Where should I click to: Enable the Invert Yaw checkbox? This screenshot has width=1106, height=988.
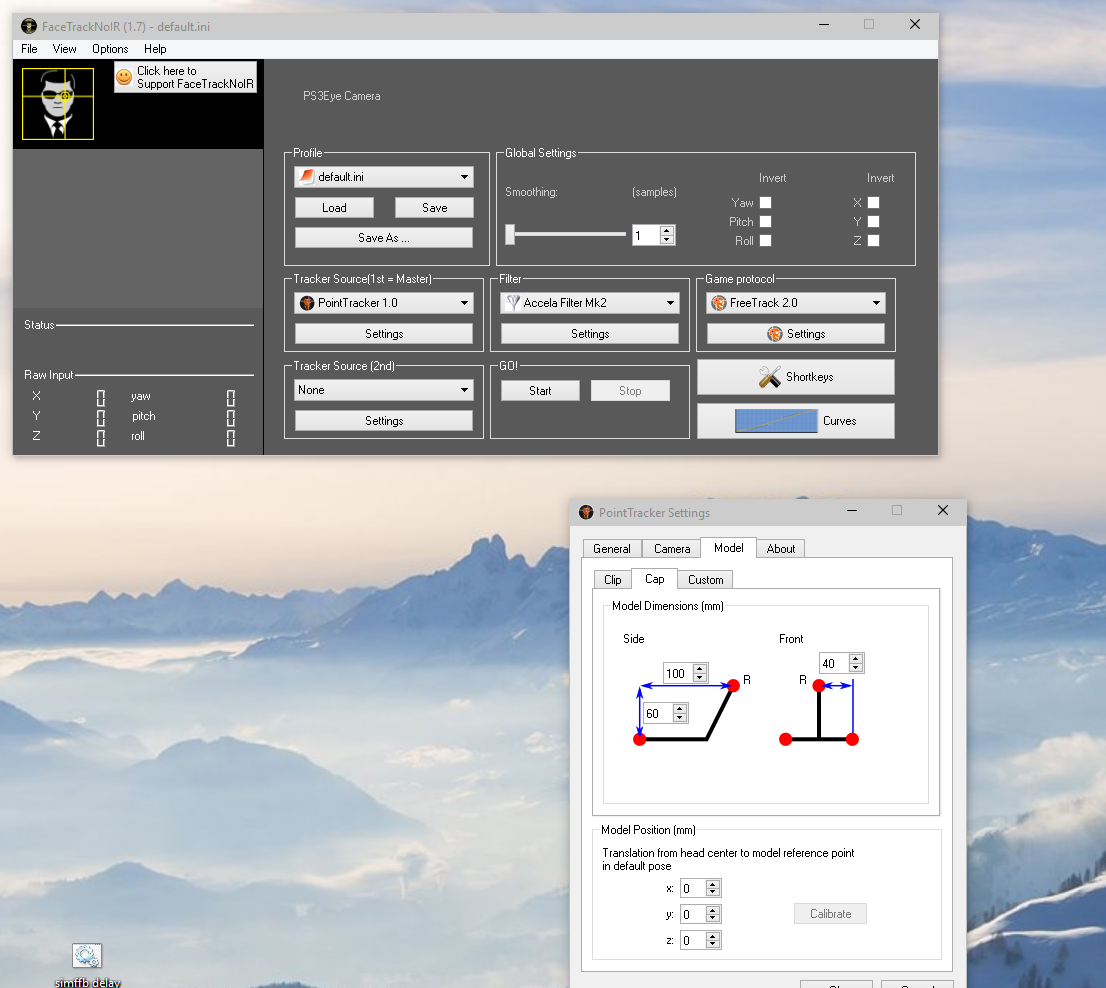[765, 203]
